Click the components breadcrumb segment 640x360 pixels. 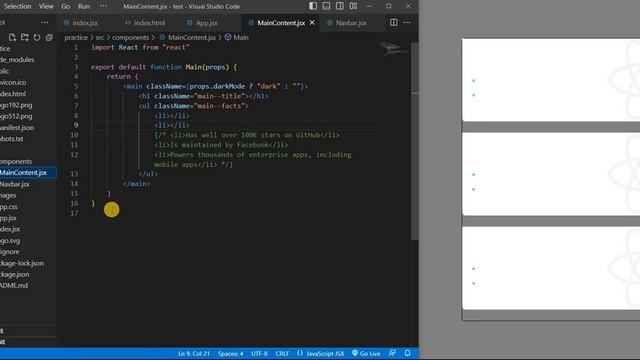[131, 38]
